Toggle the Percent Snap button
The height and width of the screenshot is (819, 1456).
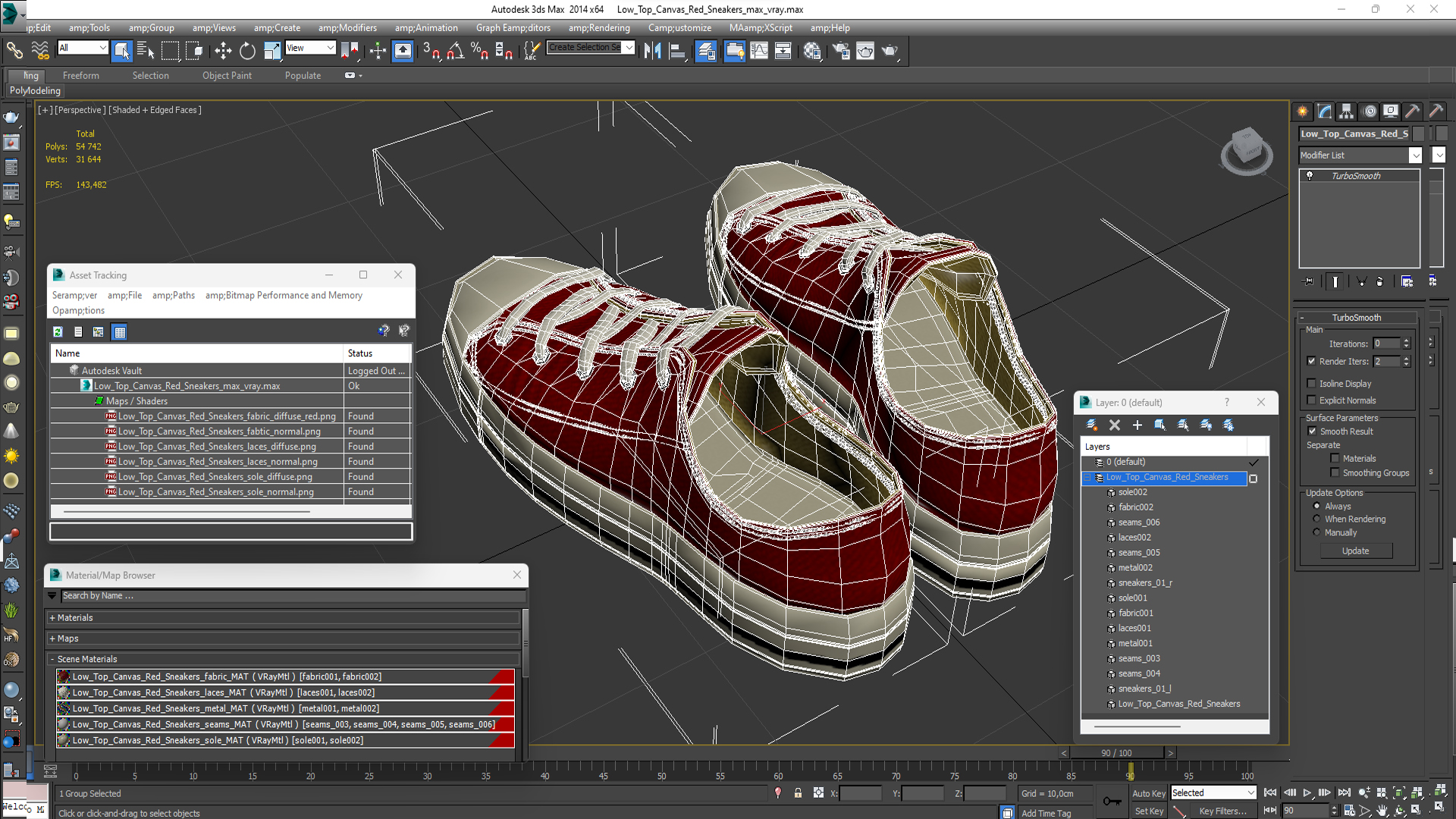pos(479,51)
